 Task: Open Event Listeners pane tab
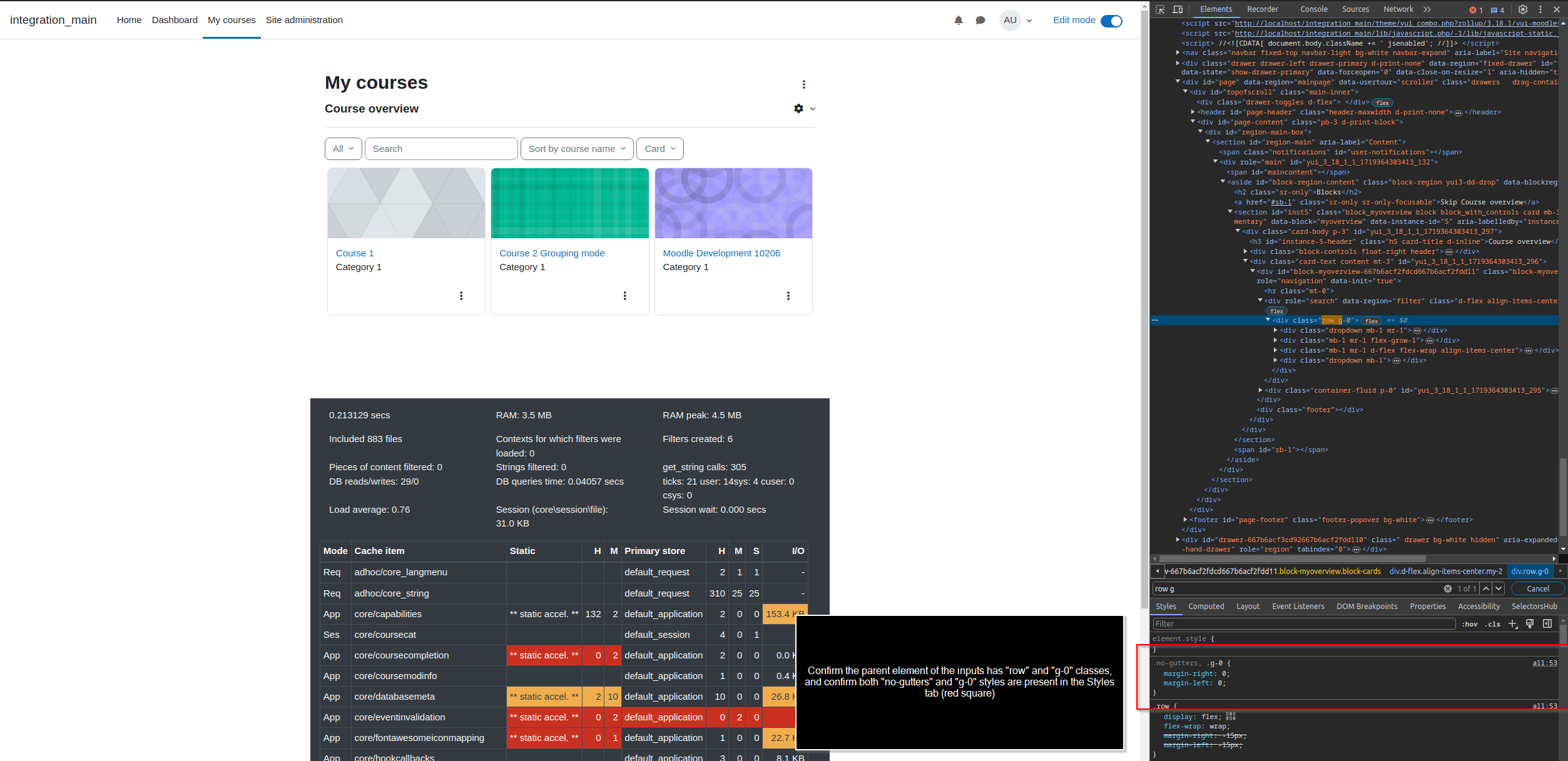[1298, 606]
